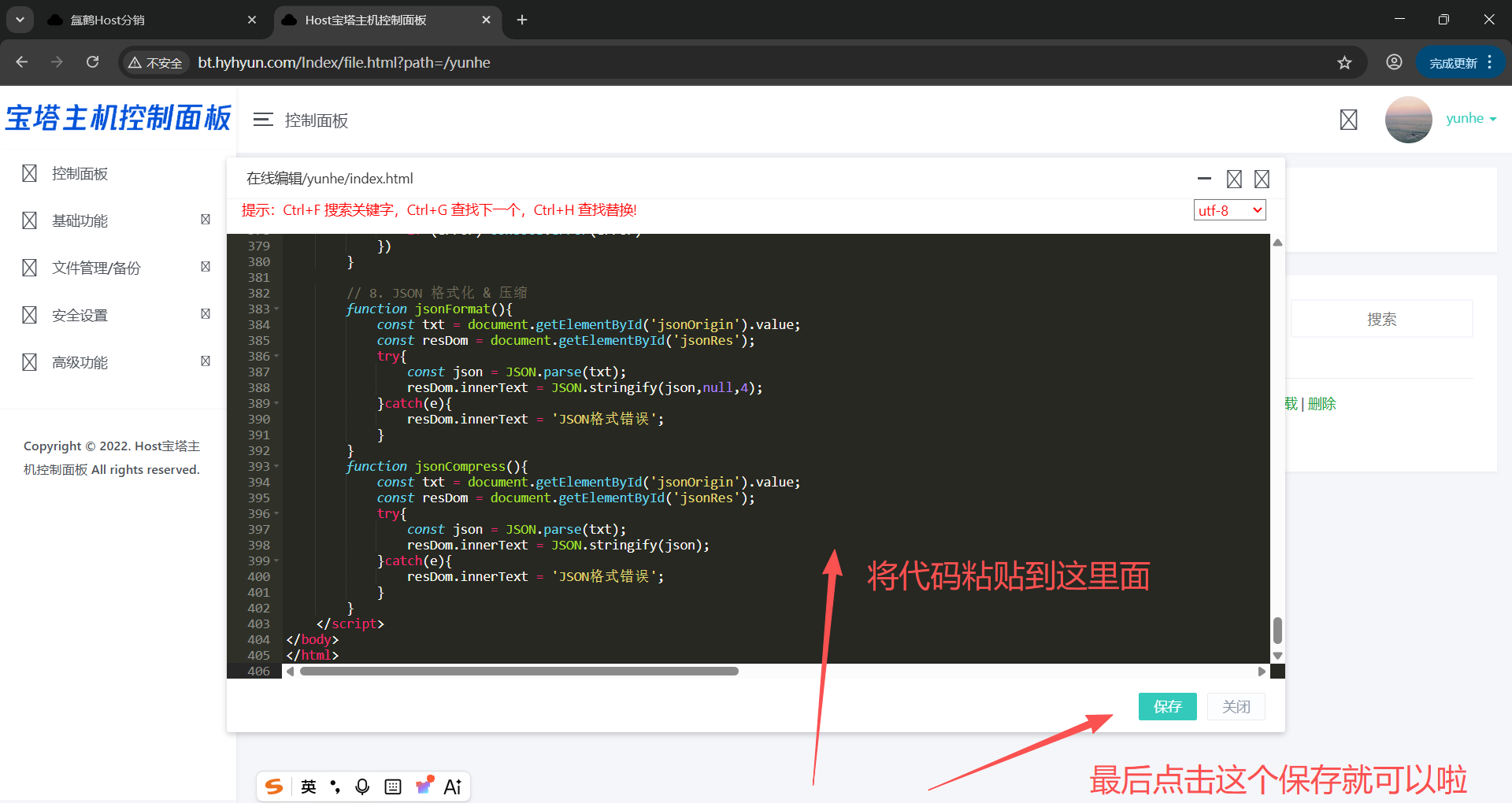This screenshot has width=1512, height=803.
Task: Fold the catch block at line 399
Action: (276, 561)
